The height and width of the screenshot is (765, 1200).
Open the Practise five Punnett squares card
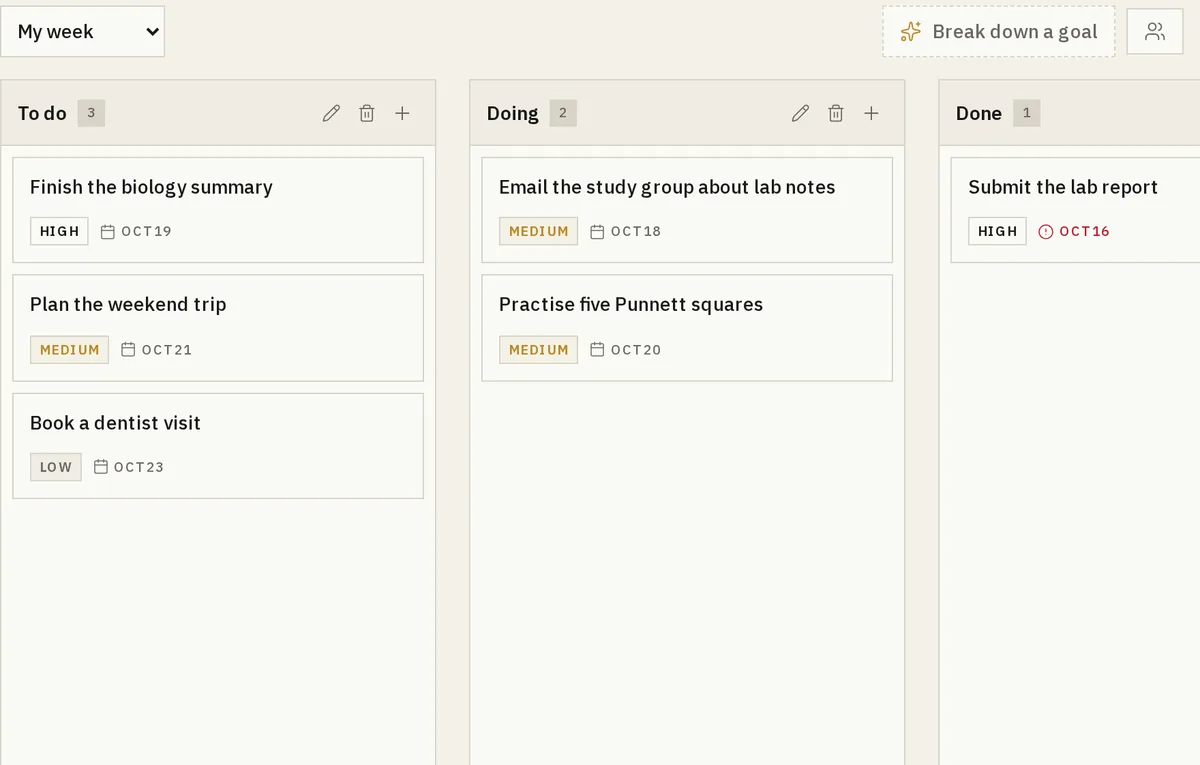(687, 328)
